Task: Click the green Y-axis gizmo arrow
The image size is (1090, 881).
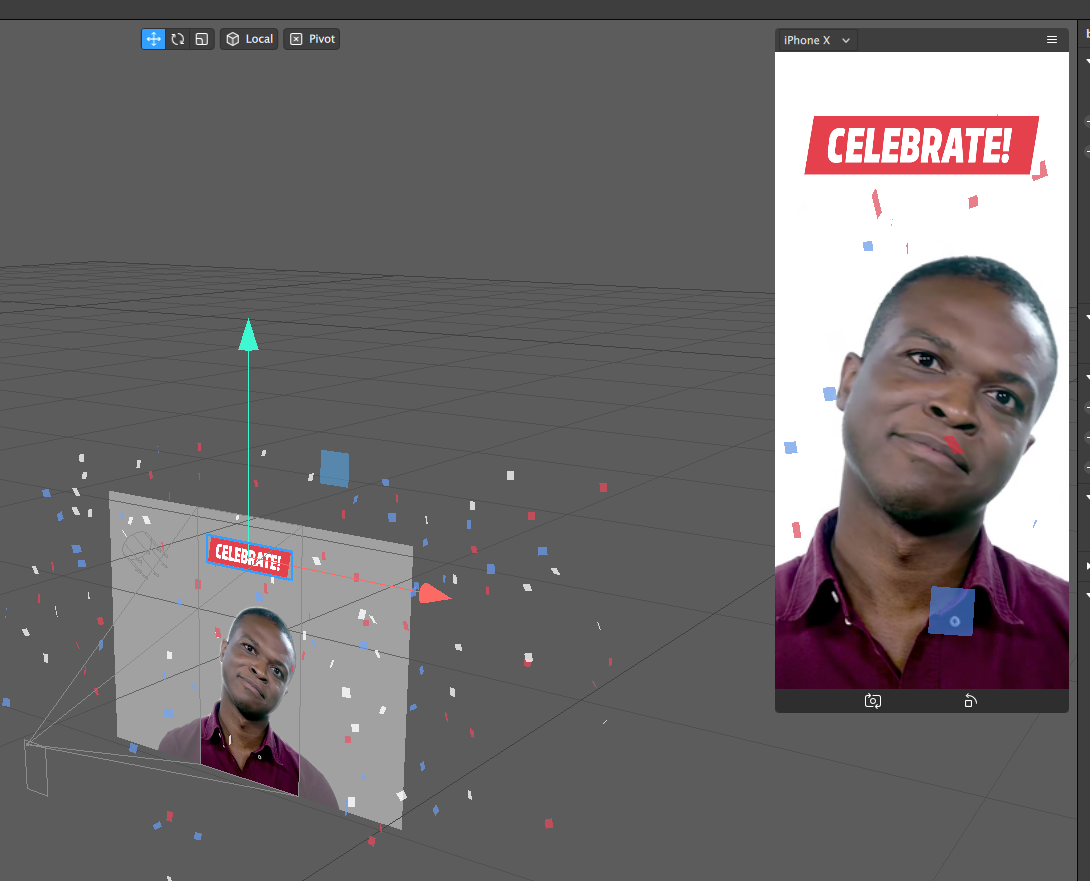Action: click(x=248, y=336)
